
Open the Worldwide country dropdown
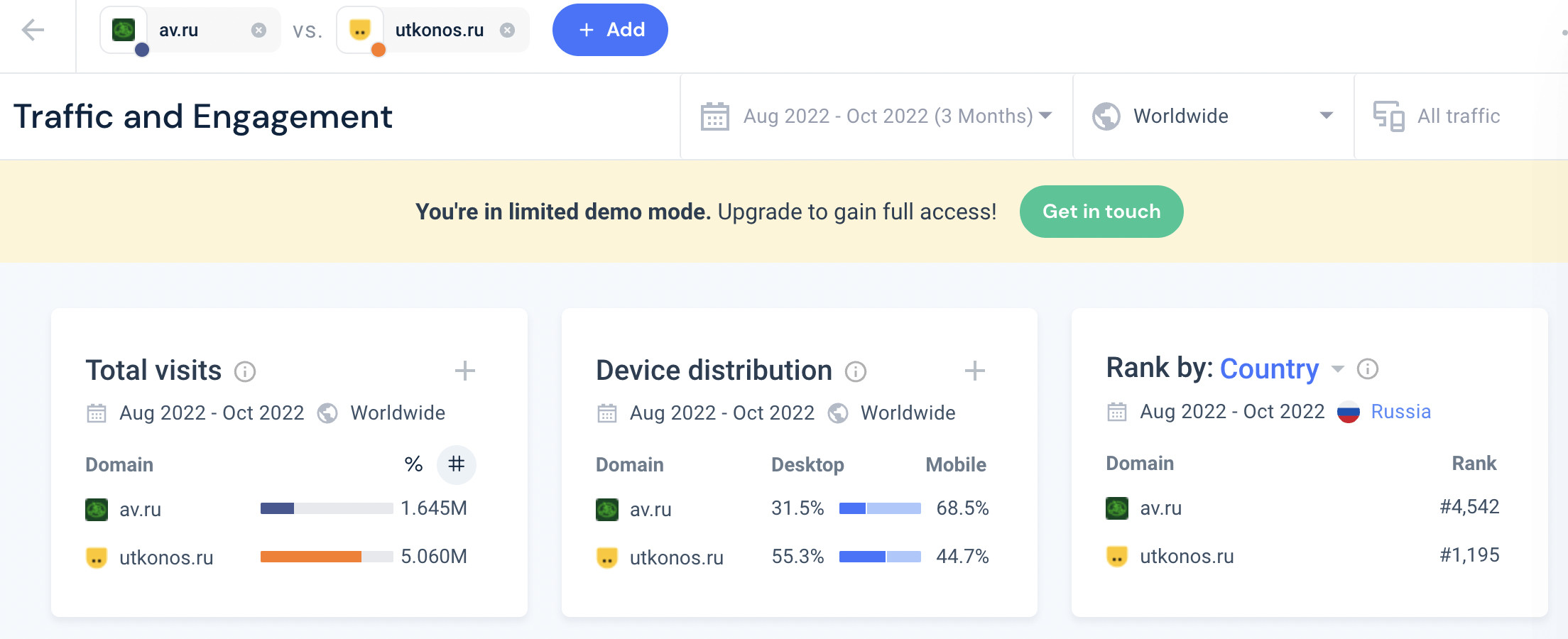tap(1212, 116)
